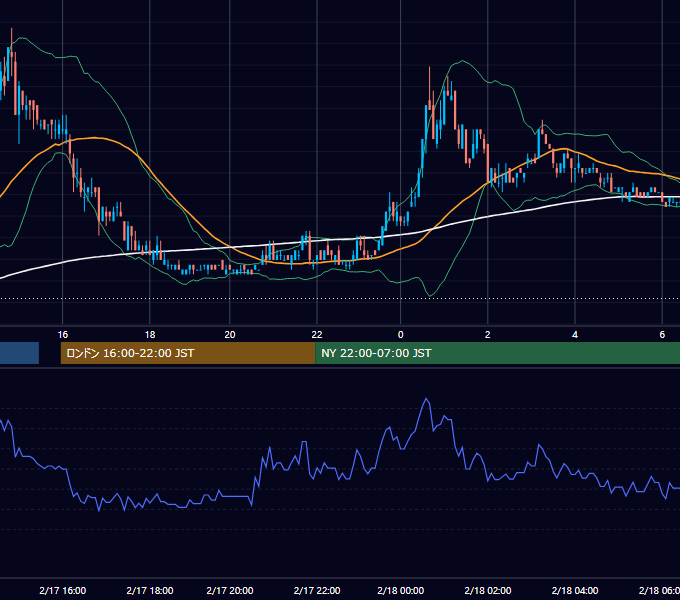Click the 2/18 02:00 label on the indicator axis
This screenshot has width=680, height=600.
pos(488,590)
